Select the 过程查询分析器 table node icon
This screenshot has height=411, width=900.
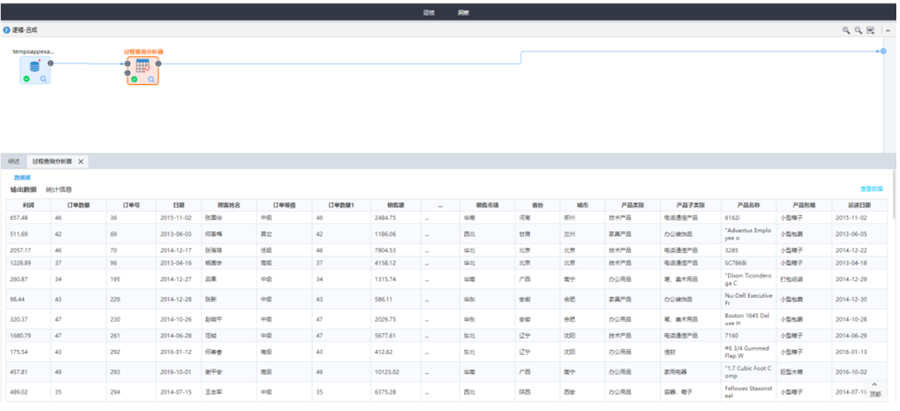point(142,67)
